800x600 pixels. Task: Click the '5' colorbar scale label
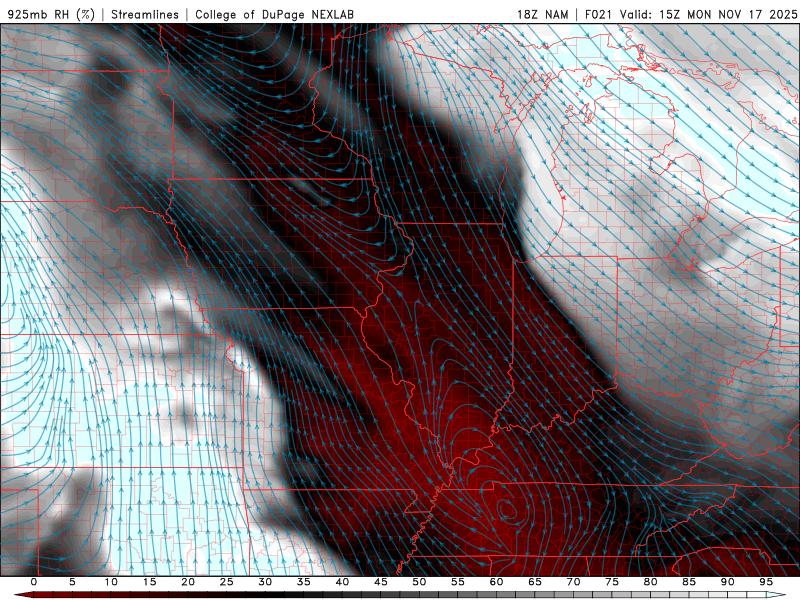click(x=72, y=582)
